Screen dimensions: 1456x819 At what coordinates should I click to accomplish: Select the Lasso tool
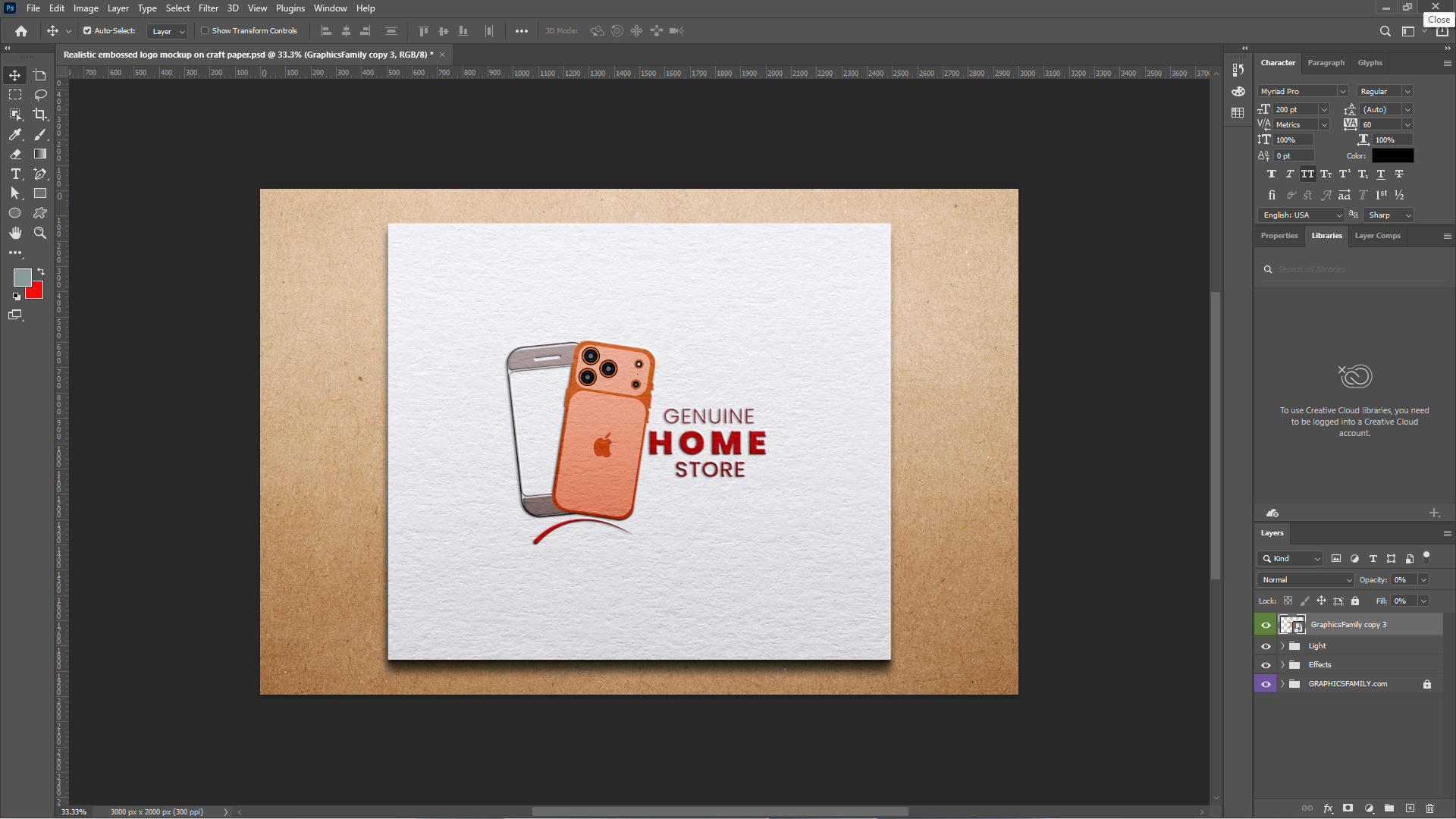[40, 95]
